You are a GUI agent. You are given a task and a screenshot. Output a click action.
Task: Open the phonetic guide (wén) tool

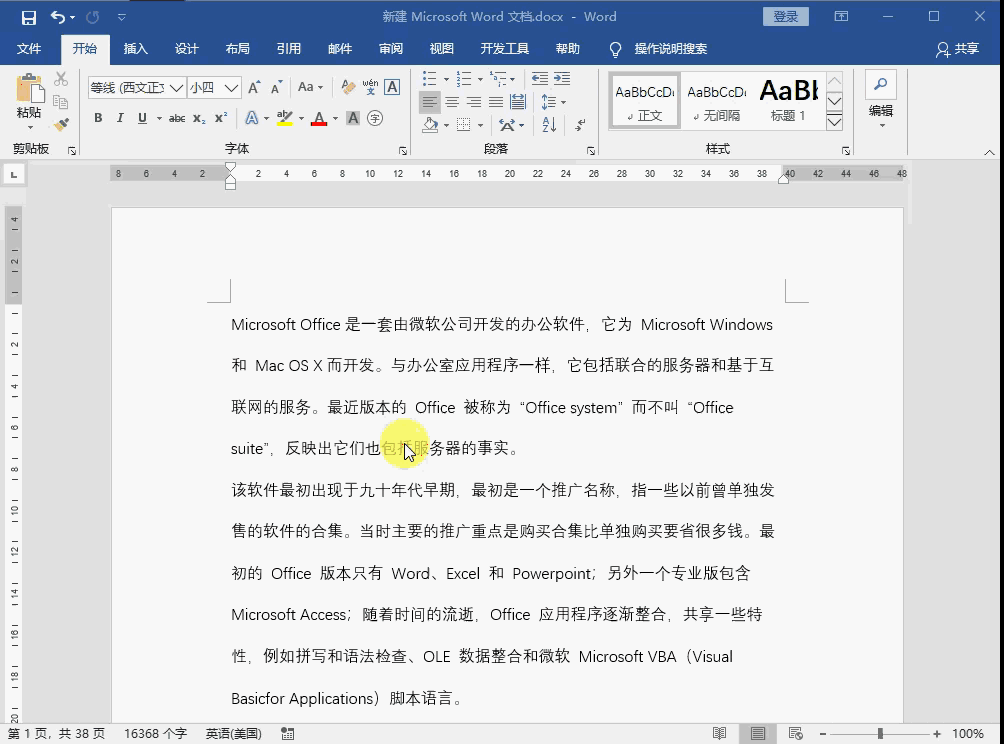(x=370, y=87)
